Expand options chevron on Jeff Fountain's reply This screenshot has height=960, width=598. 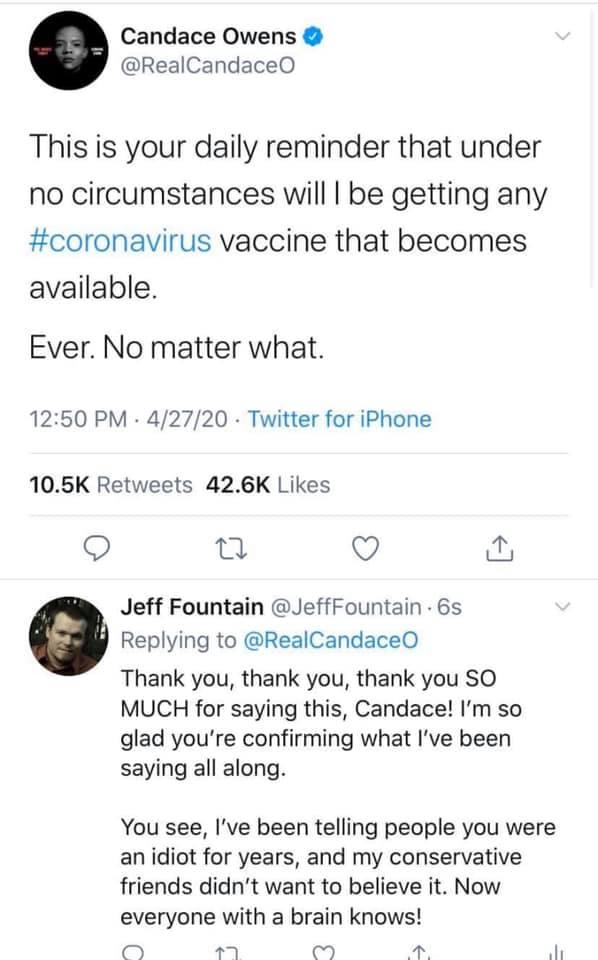click(x=562, y=607)
